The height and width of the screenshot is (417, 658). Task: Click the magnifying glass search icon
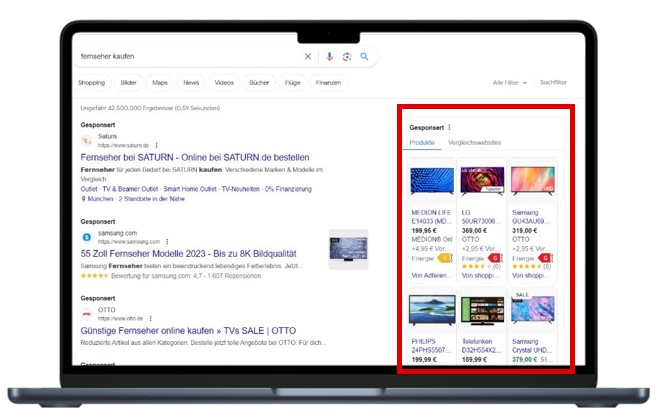pos(364,57)
